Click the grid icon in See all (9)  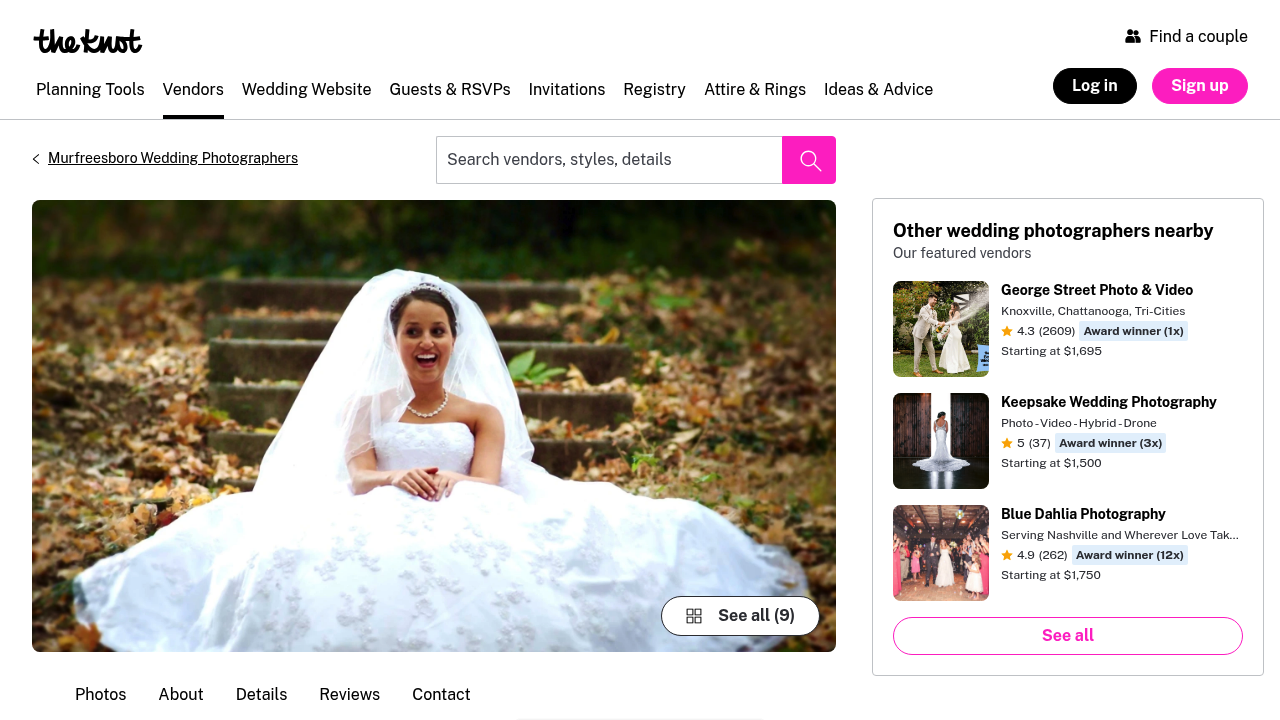694,616
